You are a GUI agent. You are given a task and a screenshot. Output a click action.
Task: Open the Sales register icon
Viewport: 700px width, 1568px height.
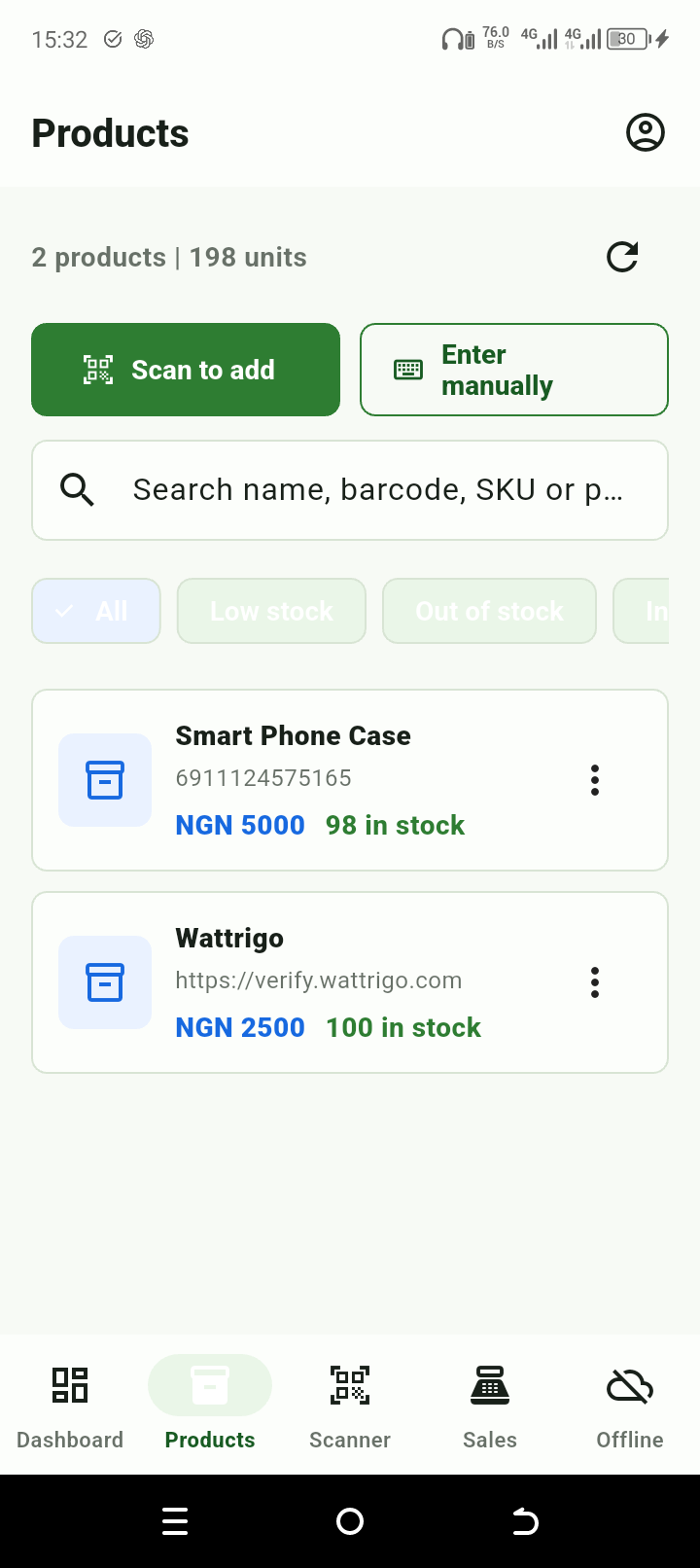490,1384
